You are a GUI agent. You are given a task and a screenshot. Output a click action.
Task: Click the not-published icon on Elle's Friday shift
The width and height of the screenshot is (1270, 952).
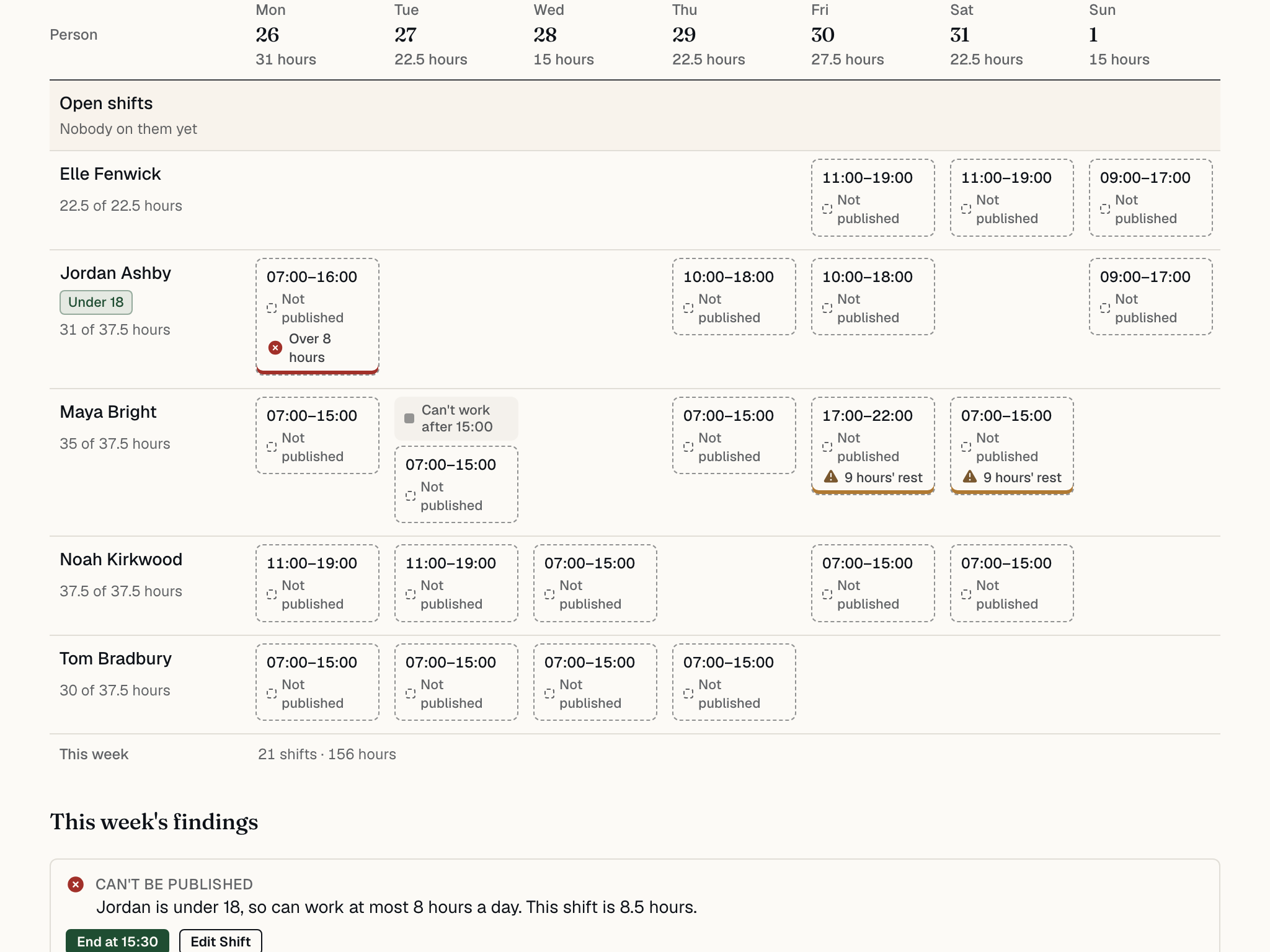pos(827,209)
